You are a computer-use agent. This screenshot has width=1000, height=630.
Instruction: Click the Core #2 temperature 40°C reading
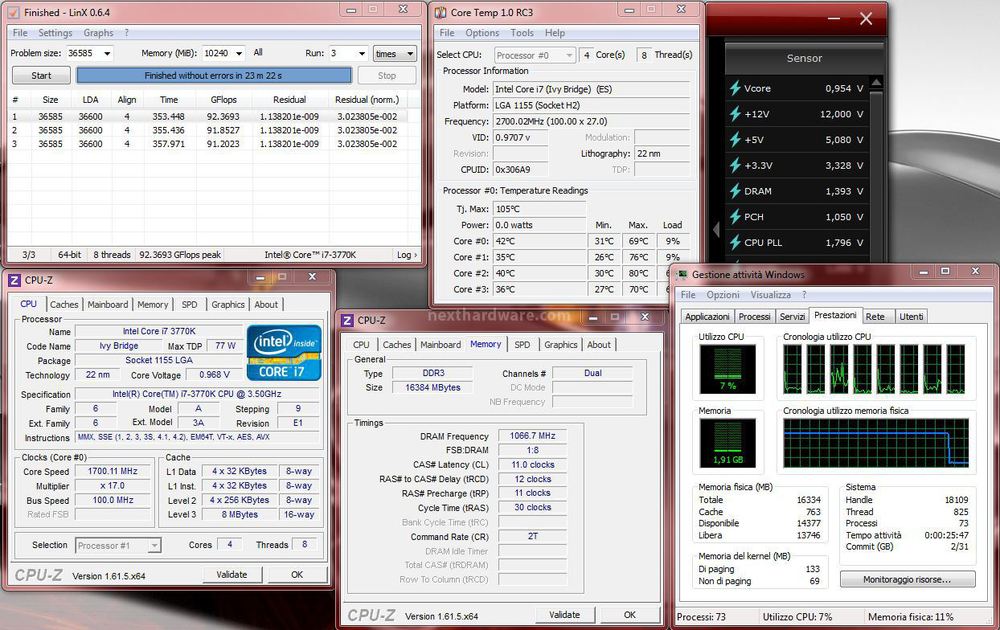pyautogui.click(x=539, y=273)
